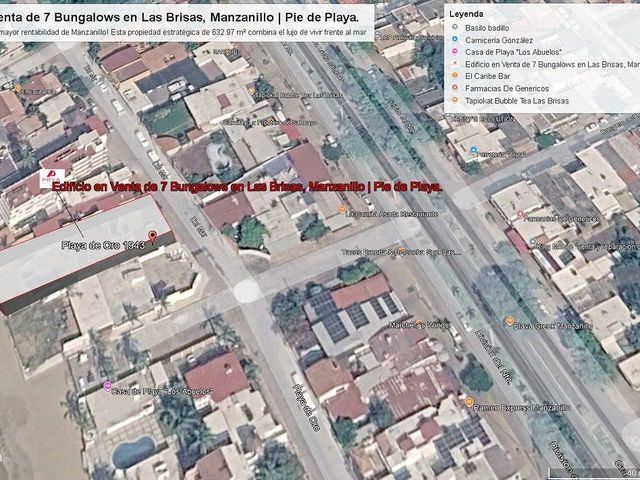
Task: Click the red Edificio en Venta map label
Action: pyautogui.click(x=247, y=187)
